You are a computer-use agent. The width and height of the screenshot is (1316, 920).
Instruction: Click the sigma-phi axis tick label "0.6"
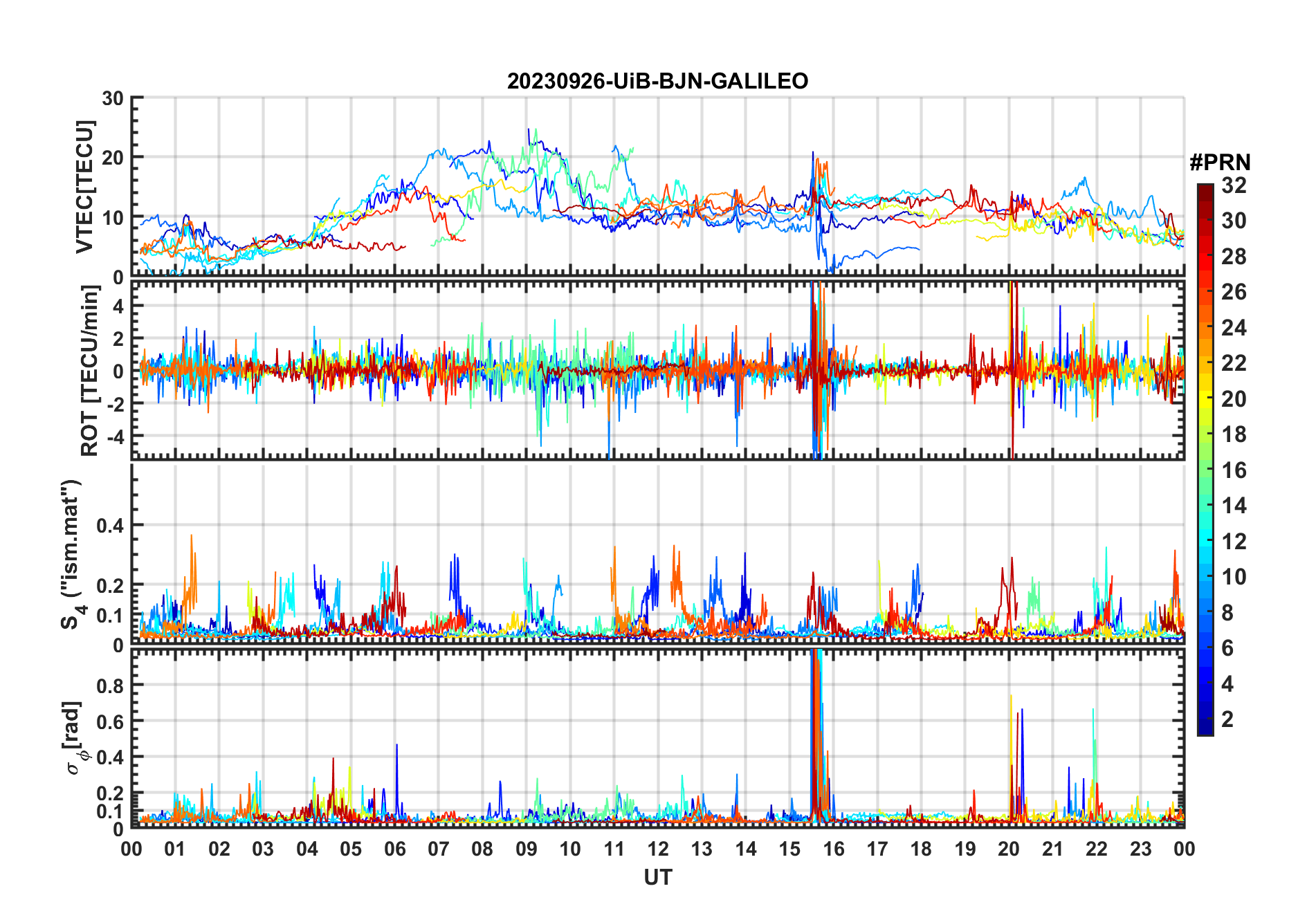coord(110,721)
